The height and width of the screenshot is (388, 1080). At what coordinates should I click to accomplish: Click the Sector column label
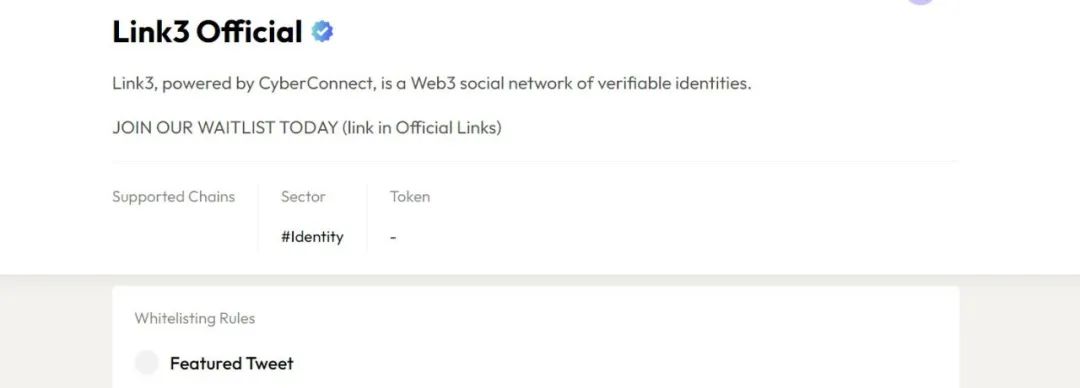click(303, 196)
